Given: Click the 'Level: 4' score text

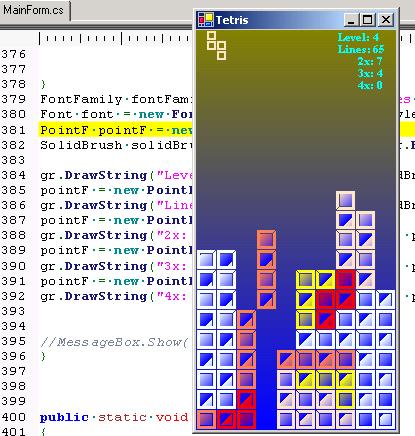Looking at the screenshot, I should pos(358,38).
